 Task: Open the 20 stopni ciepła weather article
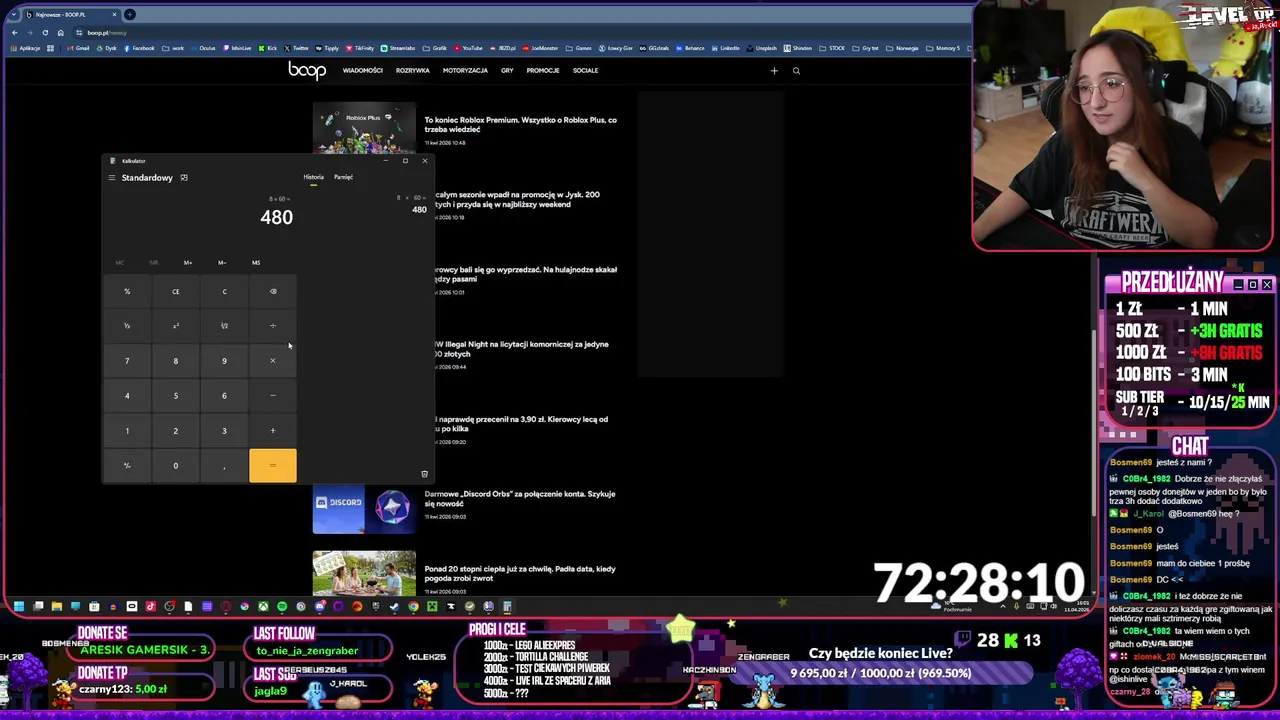520,573
